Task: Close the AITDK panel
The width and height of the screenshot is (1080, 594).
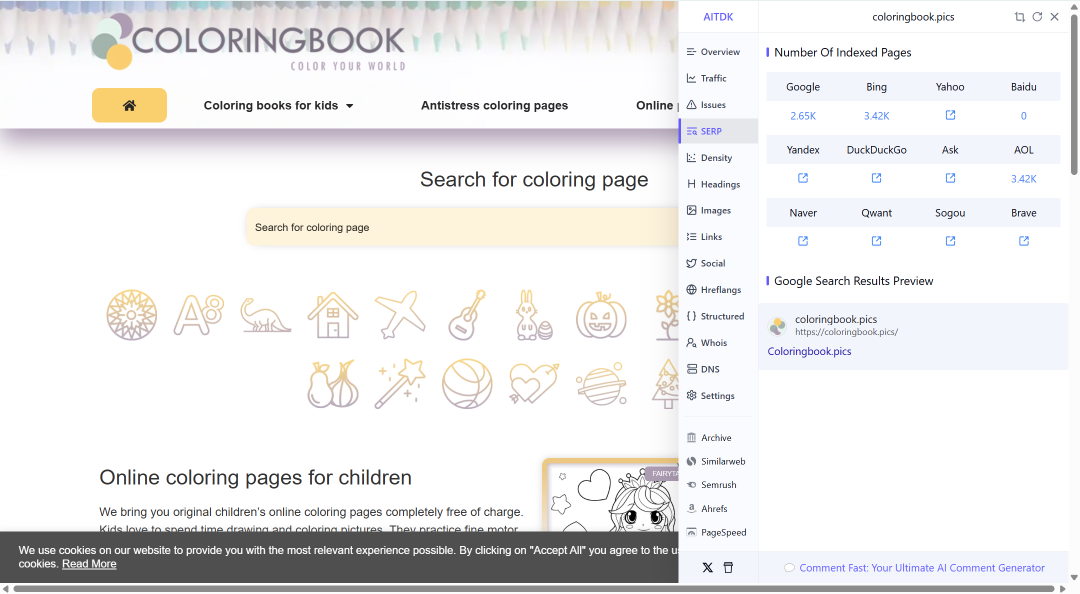Action: point(1054,17)
